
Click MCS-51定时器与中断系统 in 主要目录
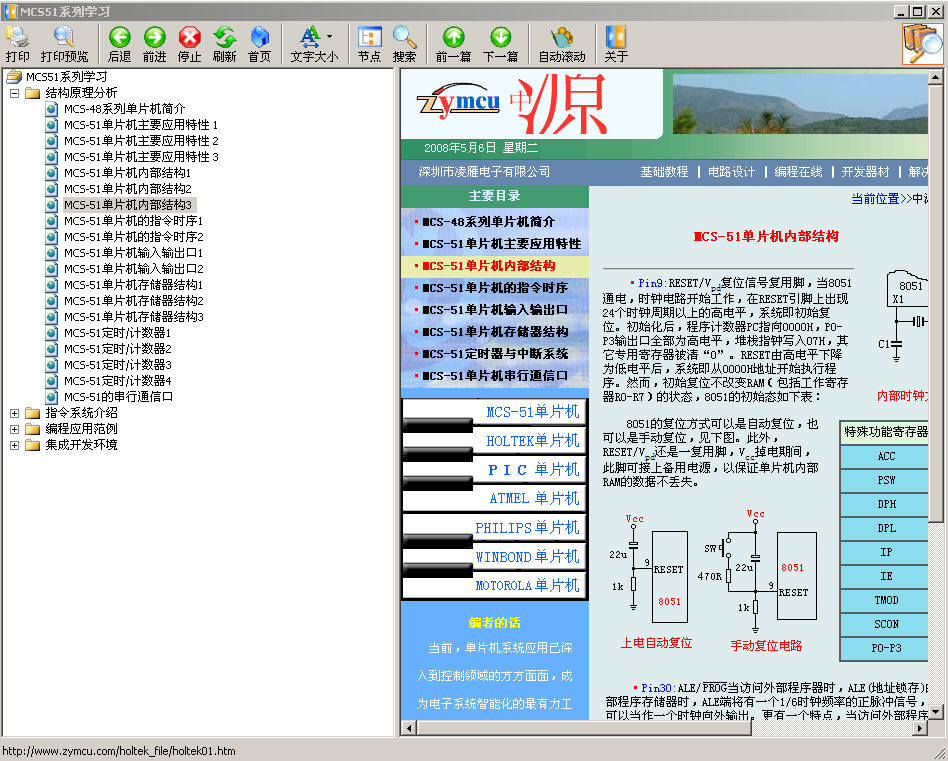[495, 354]
